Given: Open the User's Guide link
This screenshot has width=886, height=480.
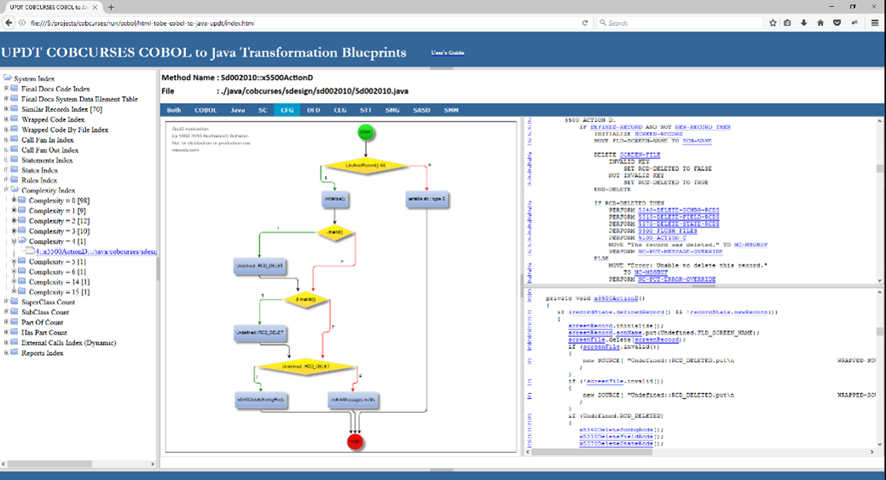Looking at the screenshot, I should click(447, 52).
